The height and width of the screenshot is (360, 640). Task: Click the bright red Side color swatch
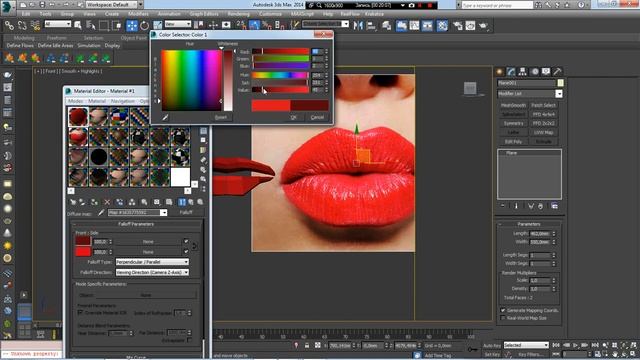pyautogui.click(x=82, y=251)
